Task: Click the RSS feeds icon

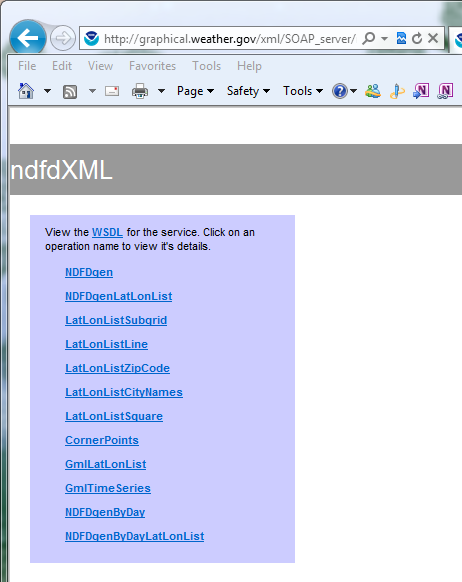Action: click(70, 91)
